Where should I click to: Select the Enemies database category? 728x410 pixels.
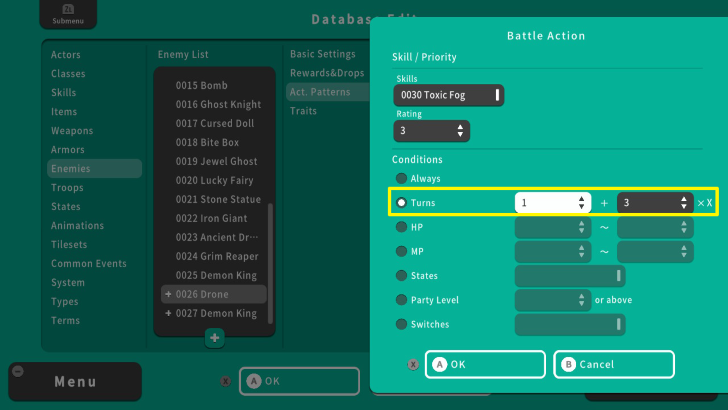point(95,169)
